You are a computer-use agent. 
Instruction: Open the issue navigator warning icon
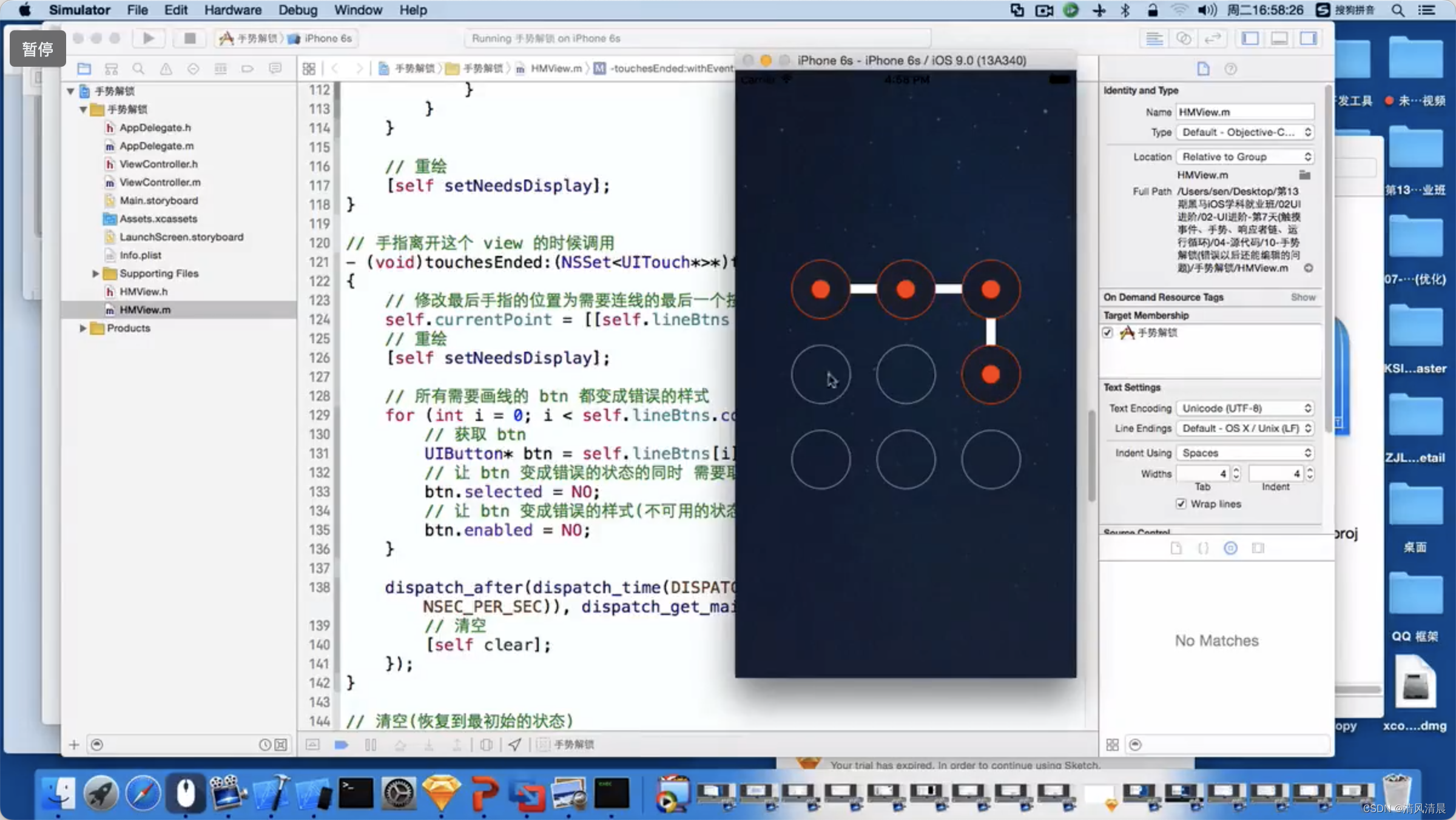pos(166,69)
